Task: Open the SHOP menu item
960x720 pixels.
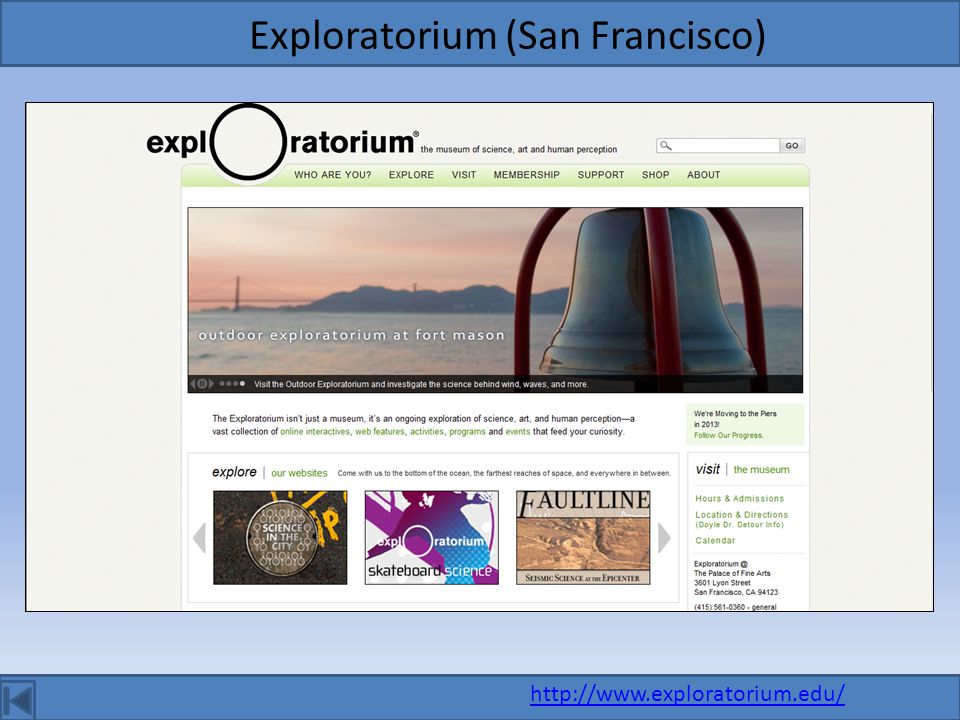Action: click(656, 175)
